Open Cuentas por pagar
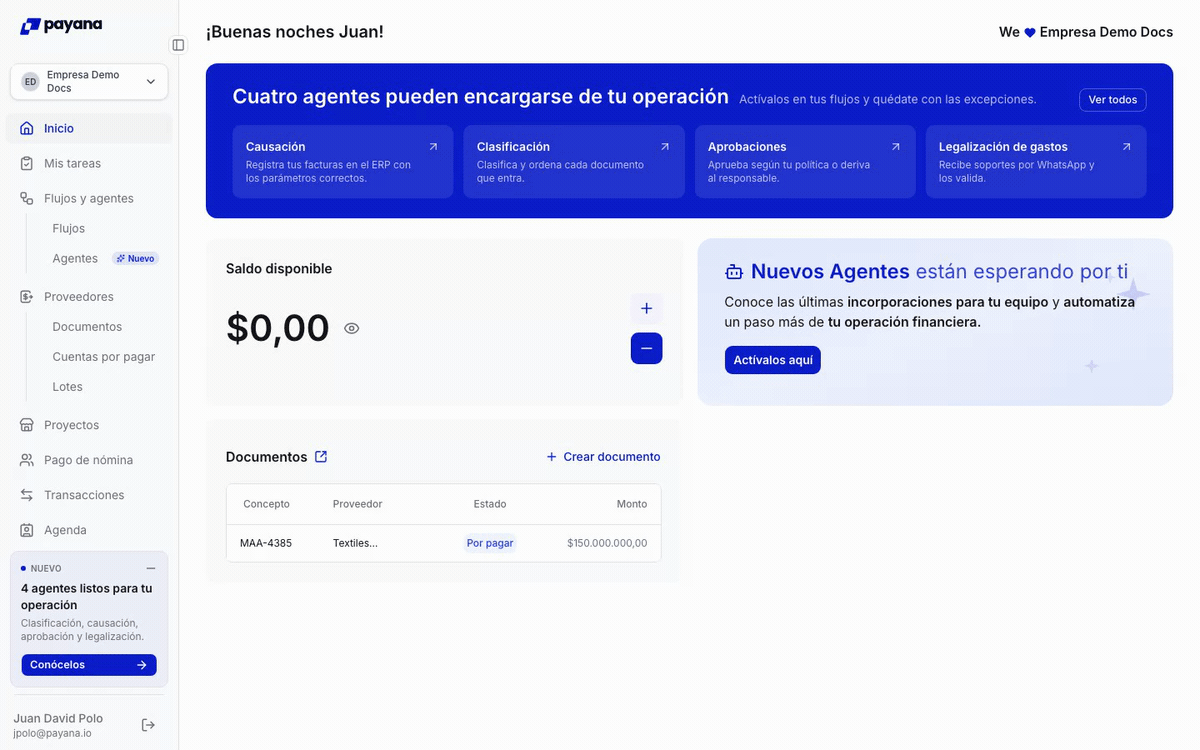This screenshot has width=1200, height=750. (x=104, y=357)
